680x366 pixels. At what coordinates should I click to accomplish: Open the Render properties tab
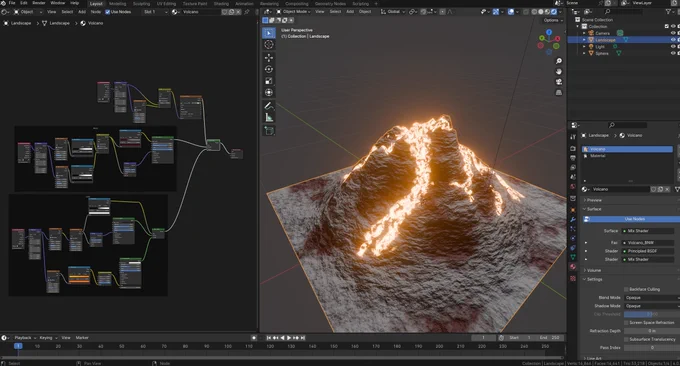tap(573, 148)
